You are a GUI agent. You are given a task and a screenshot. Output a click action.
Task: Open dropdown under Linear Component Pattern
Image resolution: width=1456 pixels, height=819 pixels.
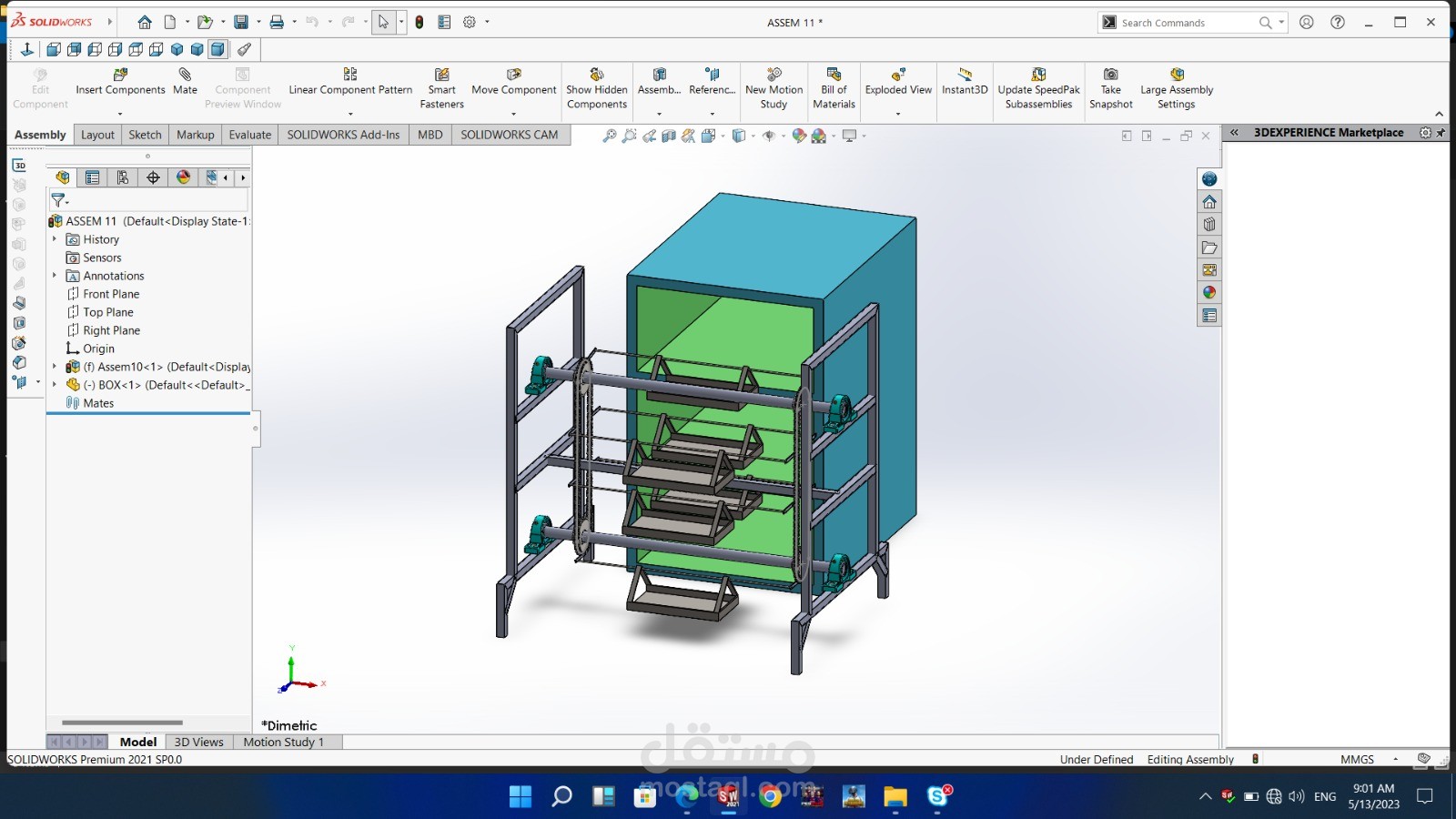(350, 115)
